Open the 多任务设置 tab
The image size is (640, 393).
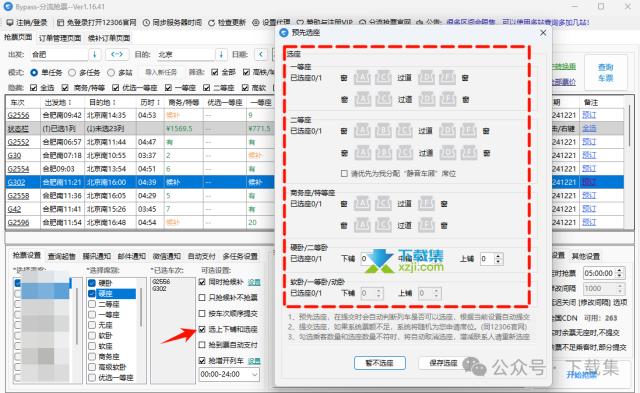[240, 256]
